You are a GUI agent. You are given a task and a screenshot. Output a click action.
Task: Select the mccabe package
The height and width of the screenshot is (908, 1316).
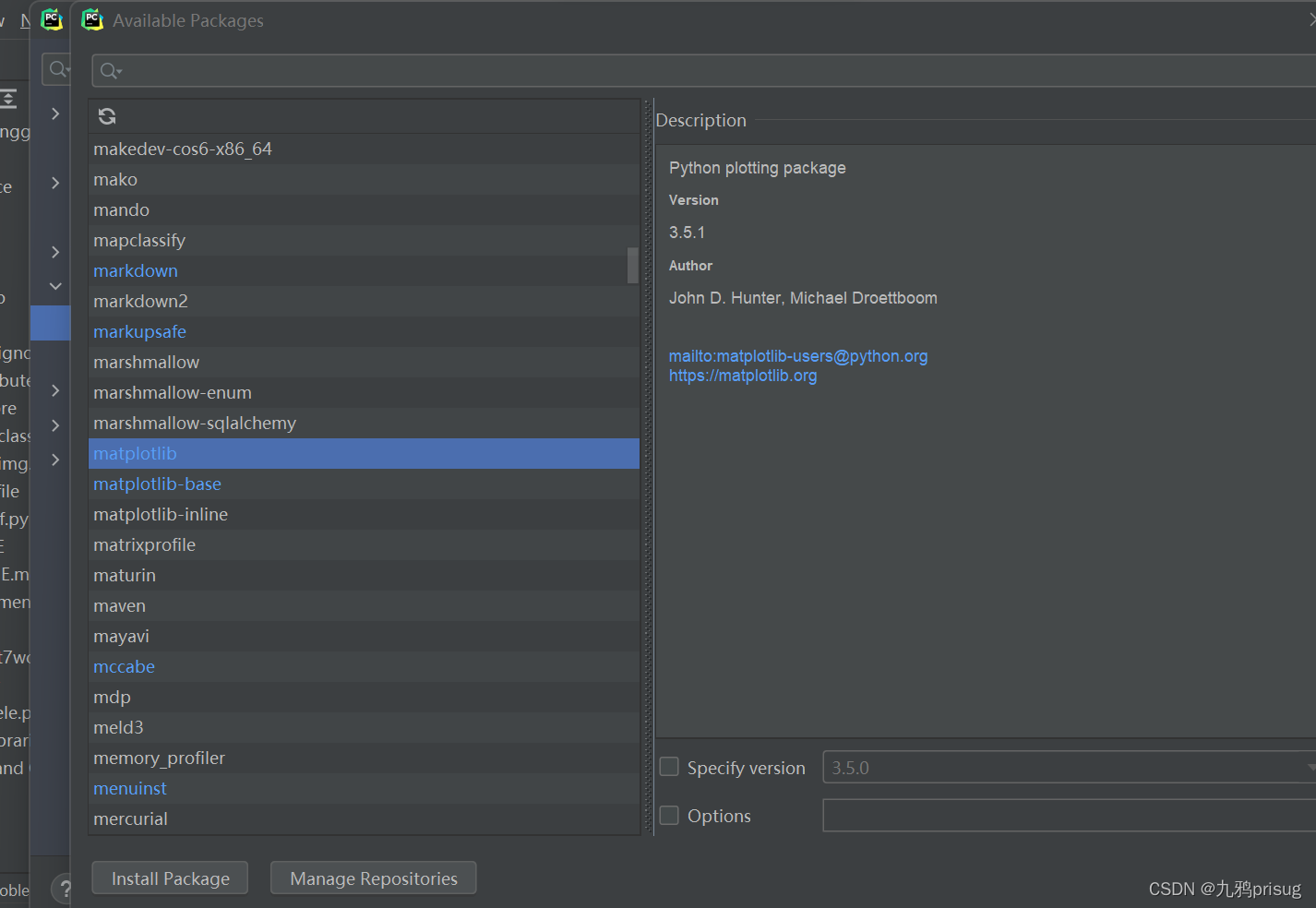(x=365, y=666)
